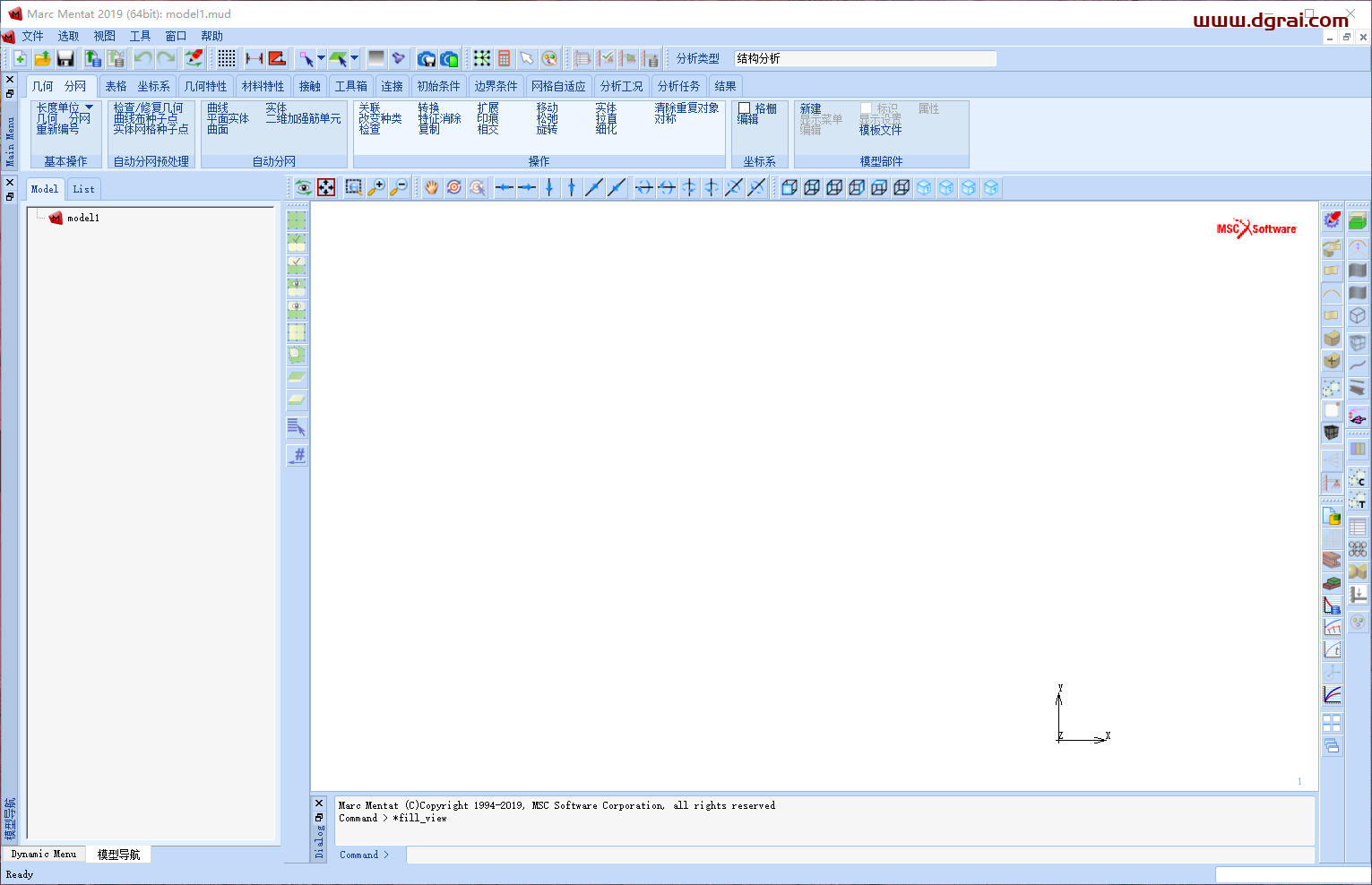
Task: Click the red triangle angle measure icon
Action: click(x=277, y=58)
